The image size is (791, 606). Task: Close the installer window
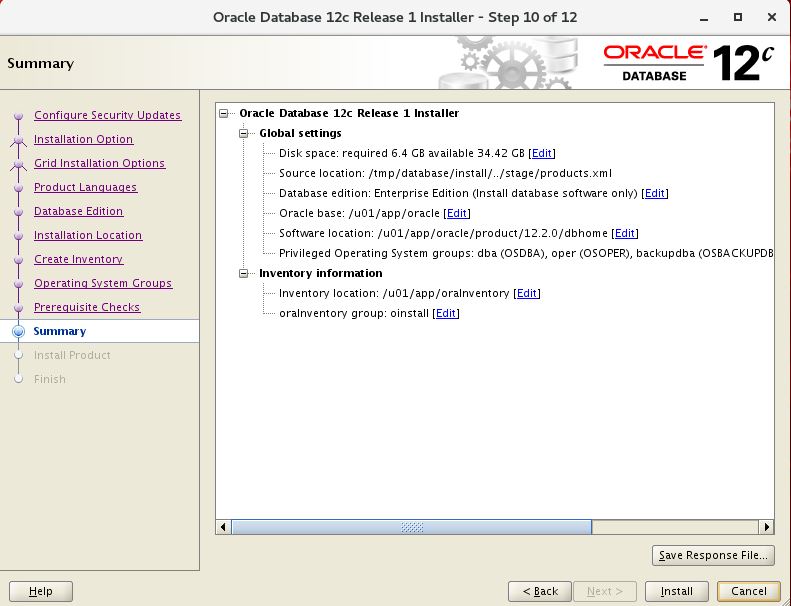tap(771, 18)
